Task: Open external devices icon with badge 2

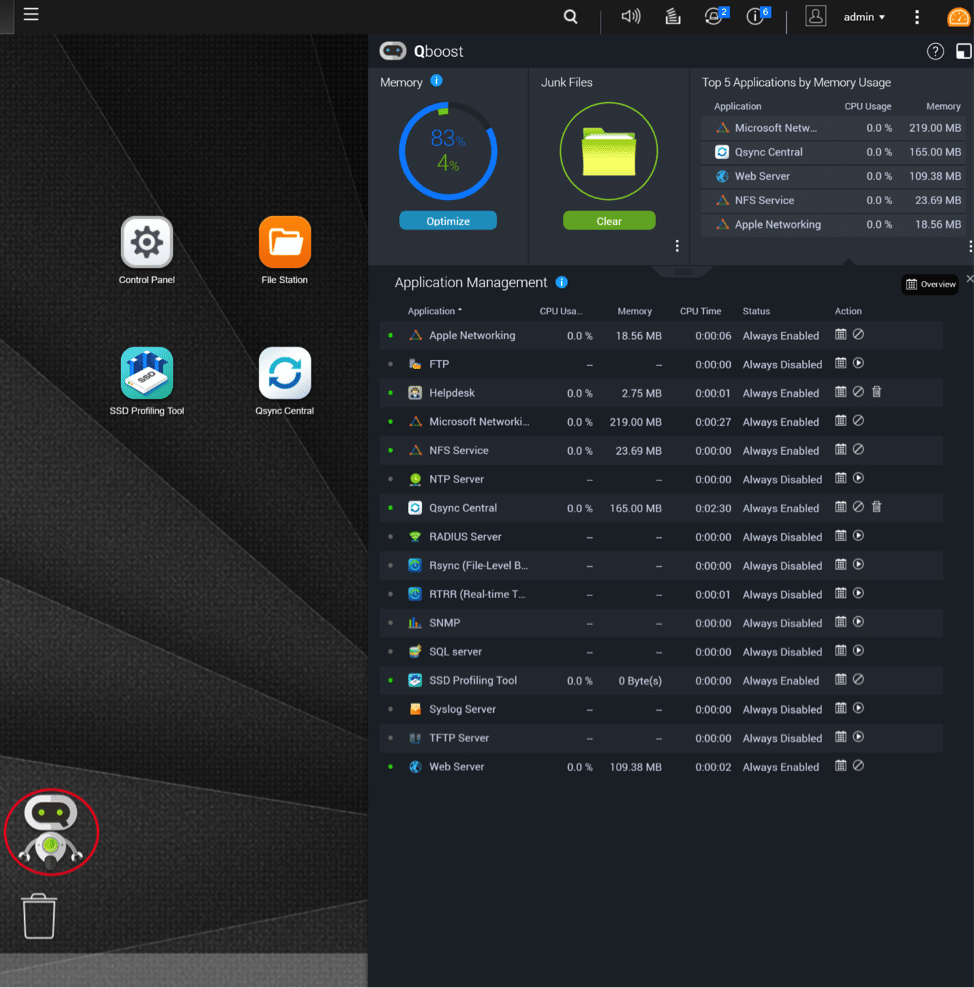Action: pos(715,16)
